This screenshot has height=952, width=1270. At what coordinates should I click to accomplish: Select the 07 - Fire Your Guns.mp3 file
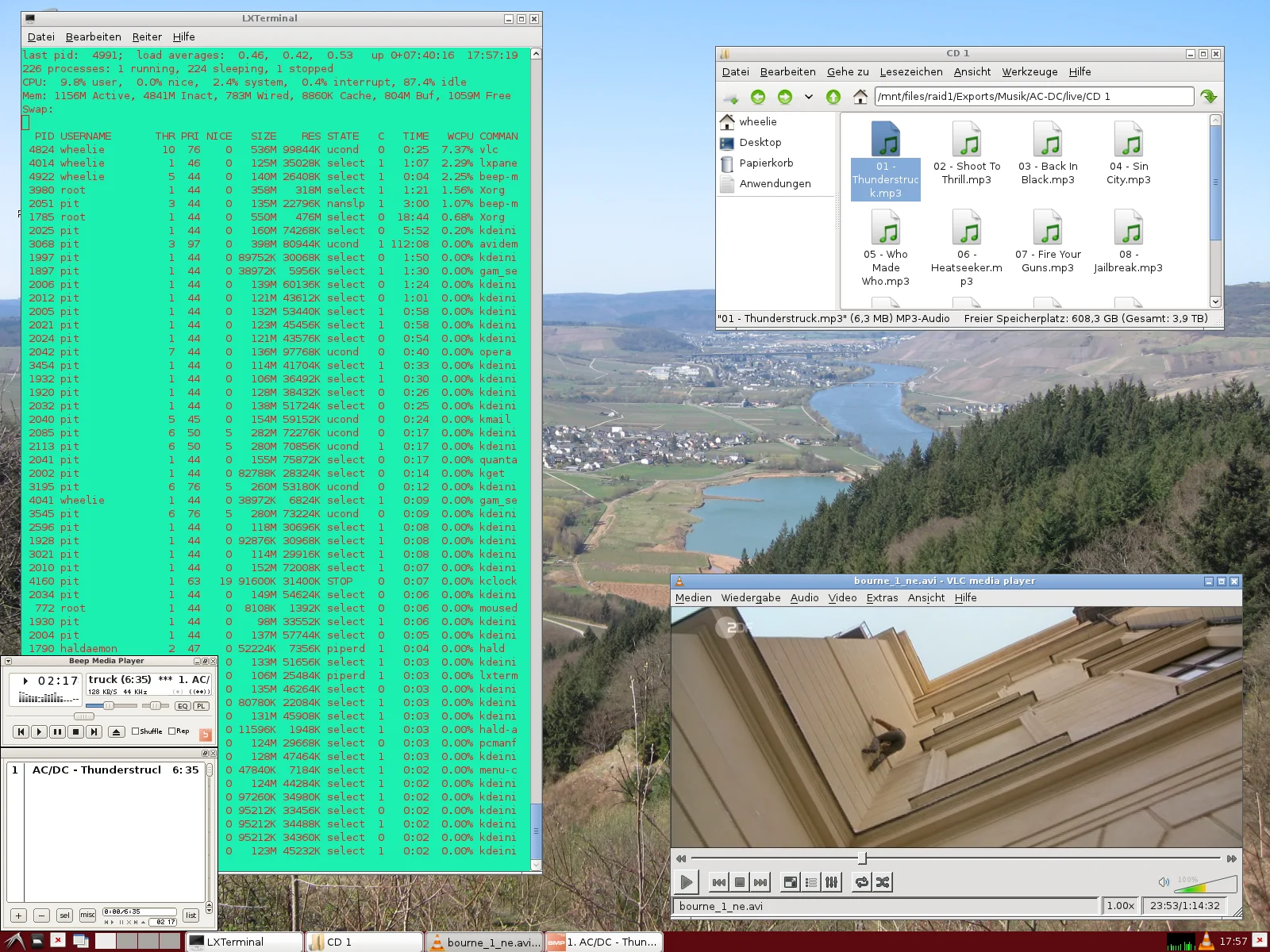[x=1048, y=242]
